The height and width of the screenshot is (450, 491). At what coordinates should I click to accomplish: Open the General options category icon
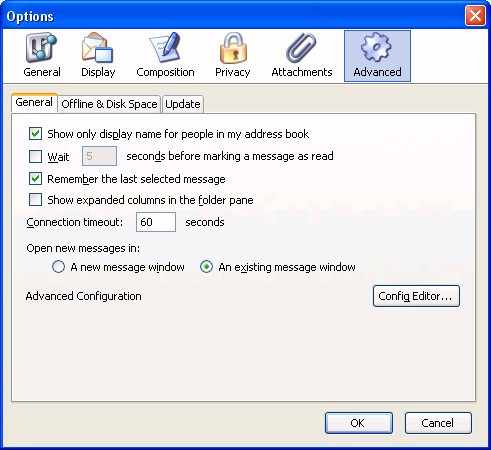[41, 47]
